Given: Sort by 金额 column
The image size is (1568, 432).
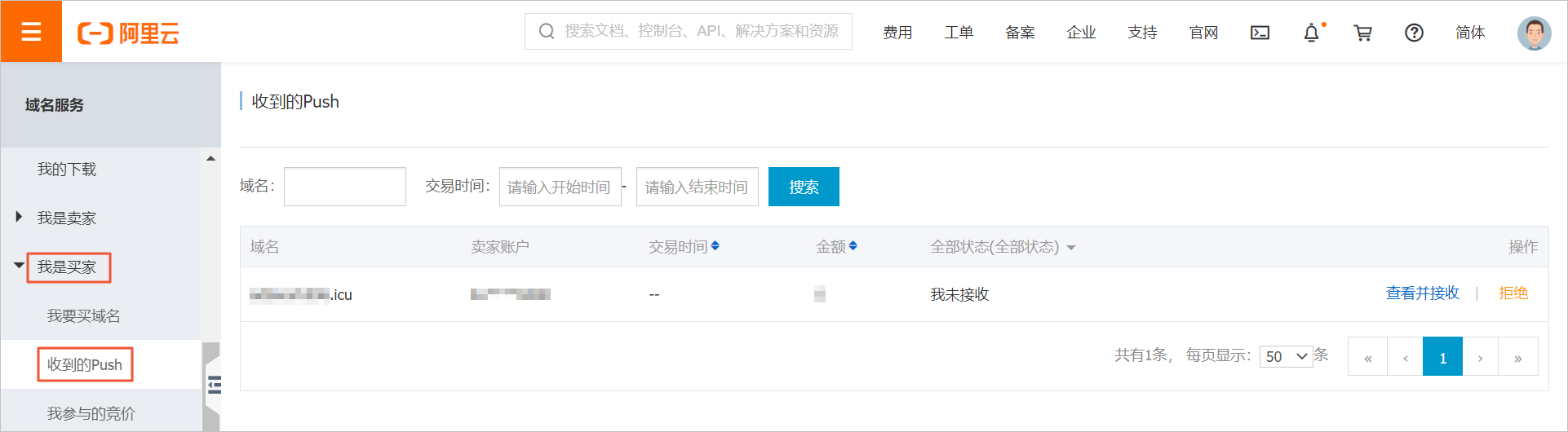Looking at the screenshot, I should pos(853,246).
